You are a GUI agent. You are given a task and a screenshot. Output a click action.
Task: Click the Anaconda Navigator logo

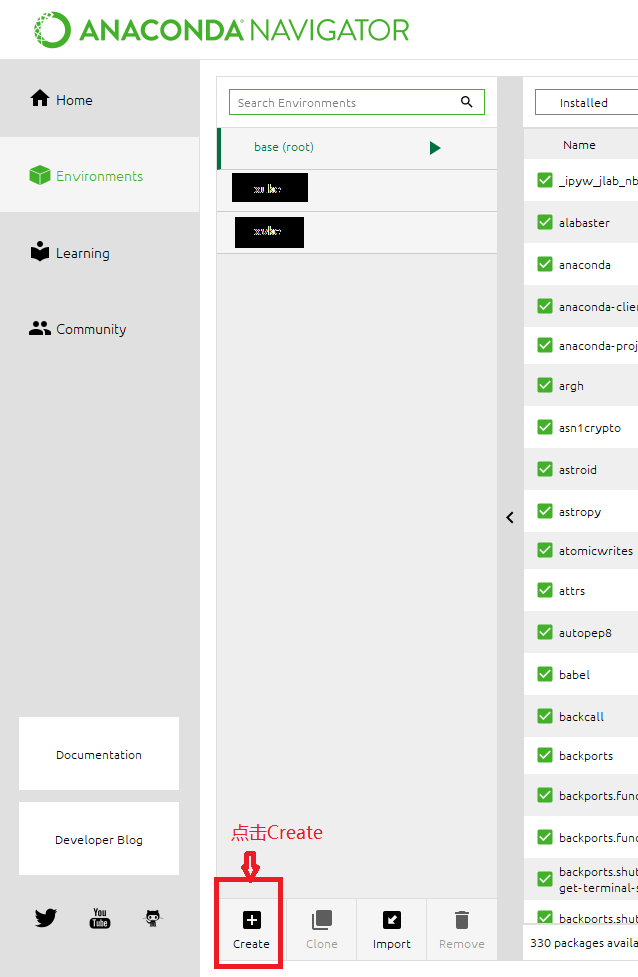[x=222, y=30]
